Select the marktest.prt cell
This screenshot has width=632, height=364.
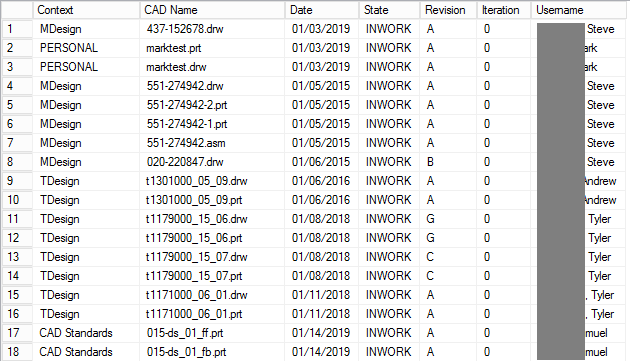pyautogui.click(x=212, y=48)
